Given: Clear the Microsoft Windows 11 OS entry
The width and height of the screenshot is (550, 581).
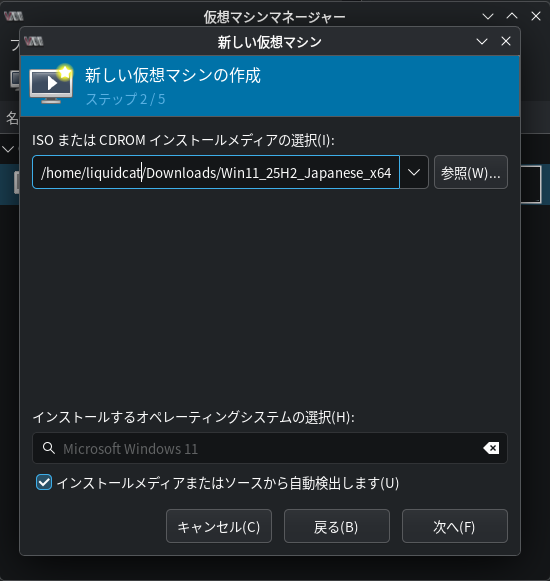Looking at the screenshot, I should [x=491, y=448].
